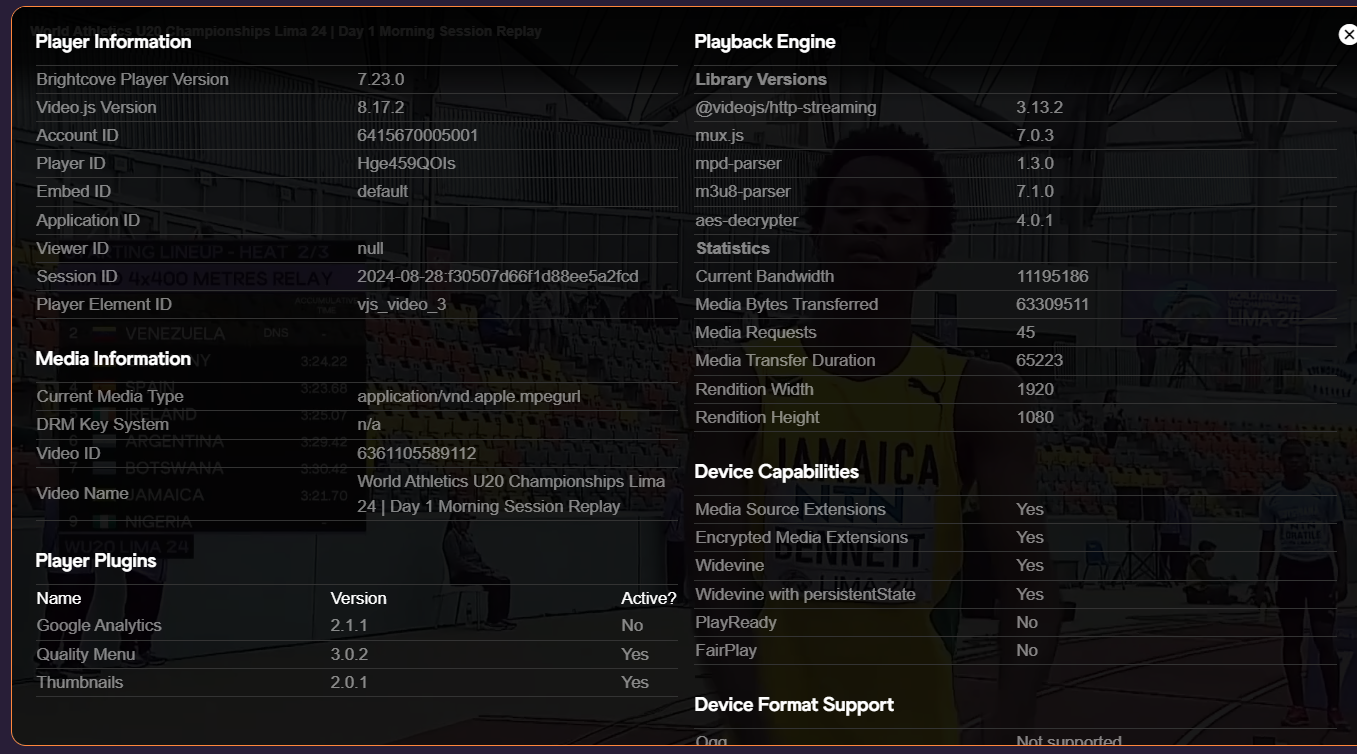Click the Current Media Type label
The width and height of the screenshot is (1357, 754).
pos(110,396)
